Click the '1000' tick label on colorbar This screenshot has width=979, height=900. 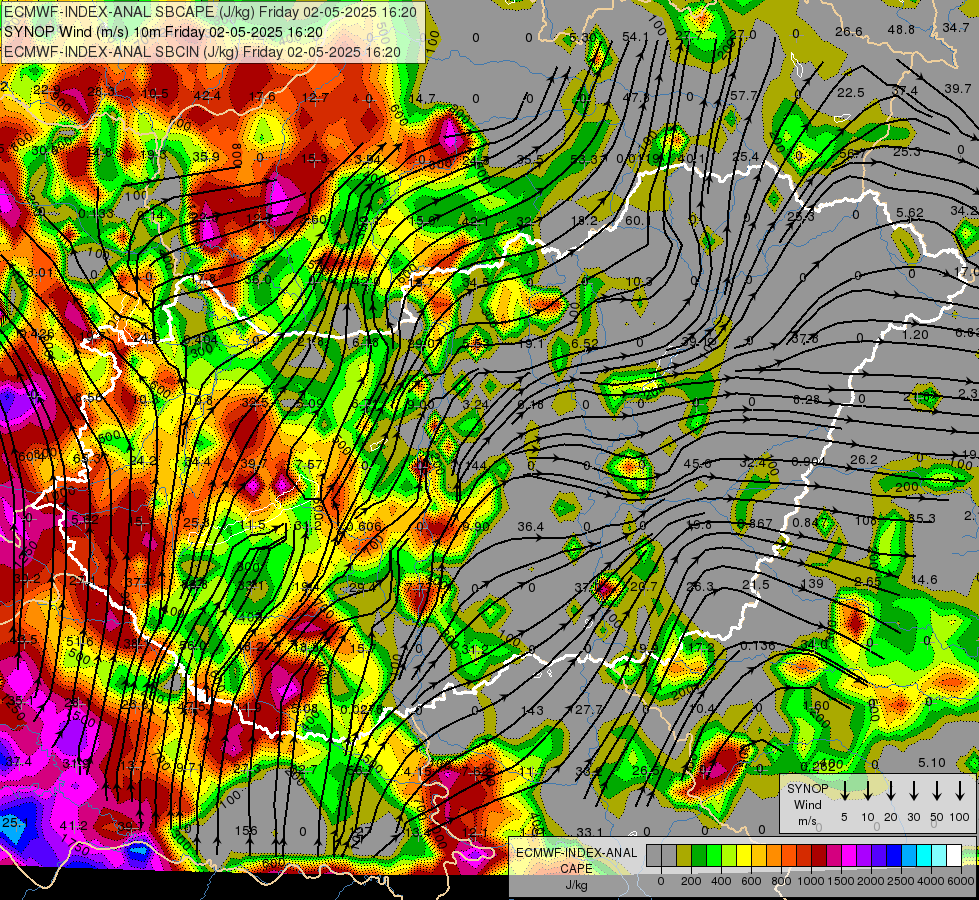811,881
